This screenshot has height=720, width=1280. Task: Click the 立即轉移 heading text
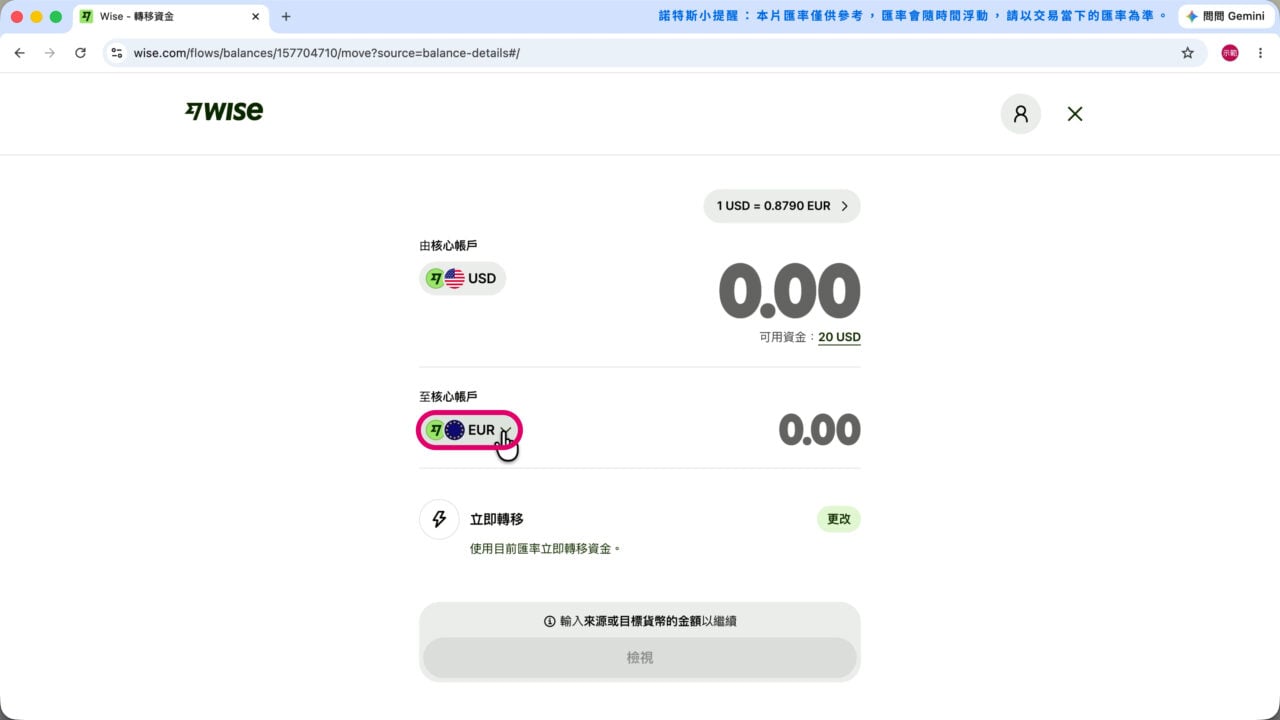[x=497, y=519]
